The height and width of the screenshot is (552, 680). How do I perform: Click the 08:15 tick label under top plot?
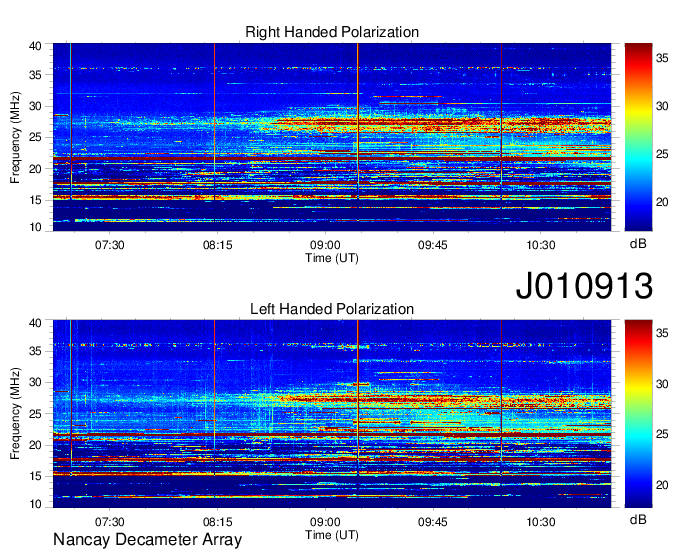click(x=217, y=245)
